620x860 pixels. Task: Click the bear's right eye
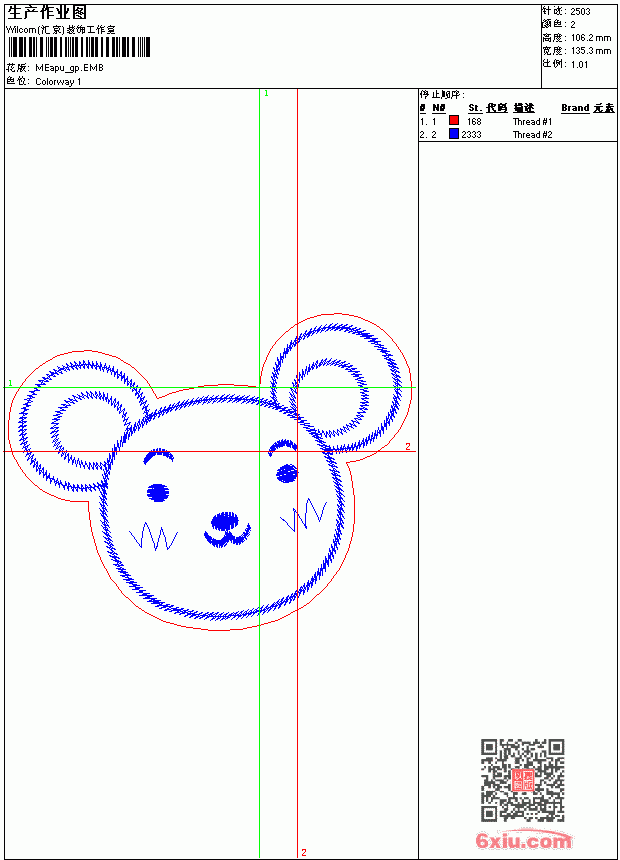pos(286,473)
